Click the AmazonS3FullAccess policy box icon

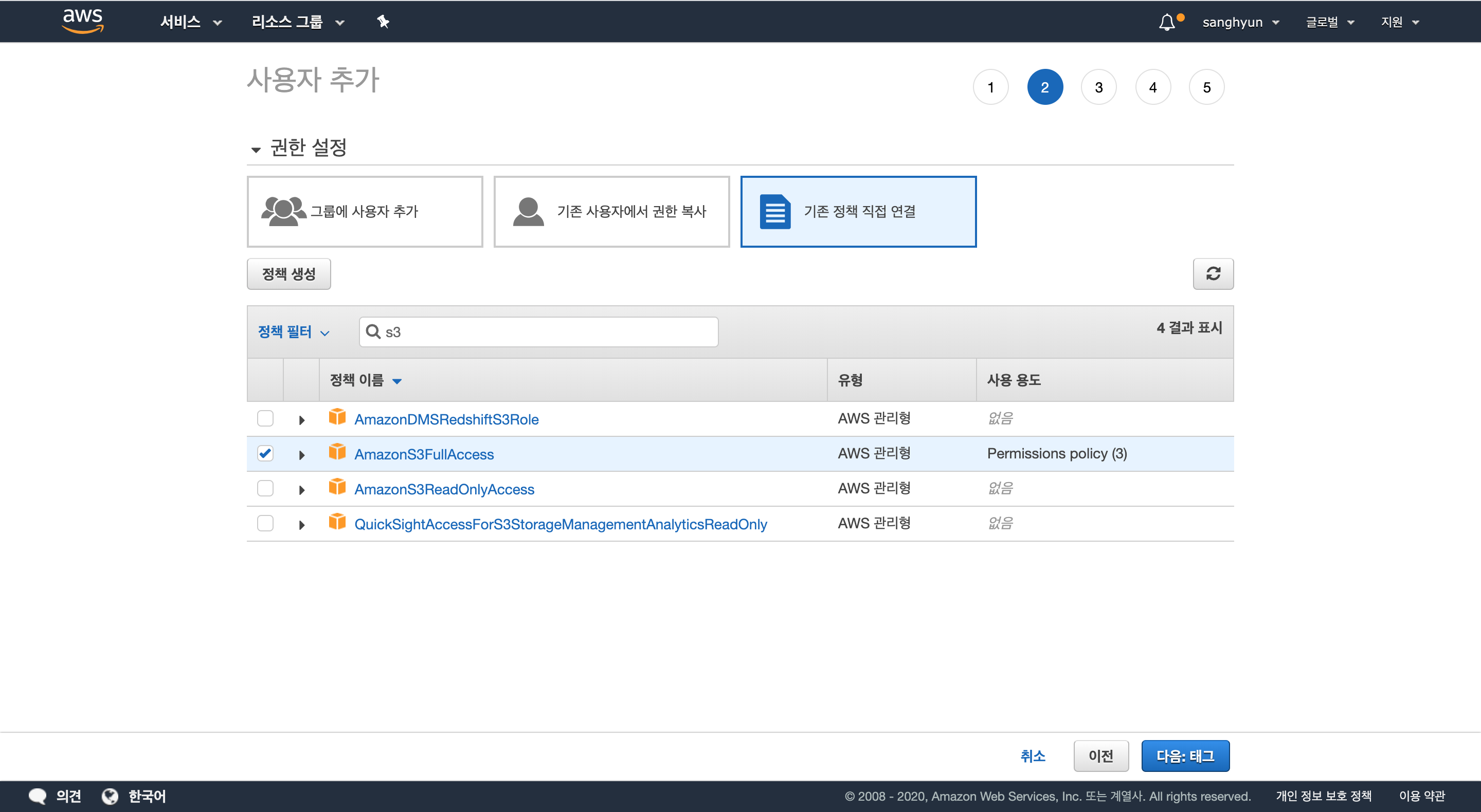337,453
